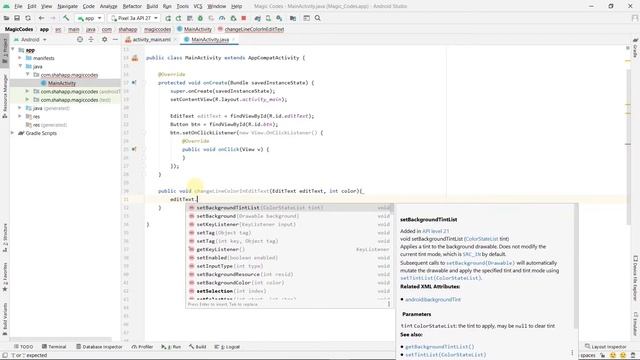Open the Layout Inspector tool window

(605, 347)
